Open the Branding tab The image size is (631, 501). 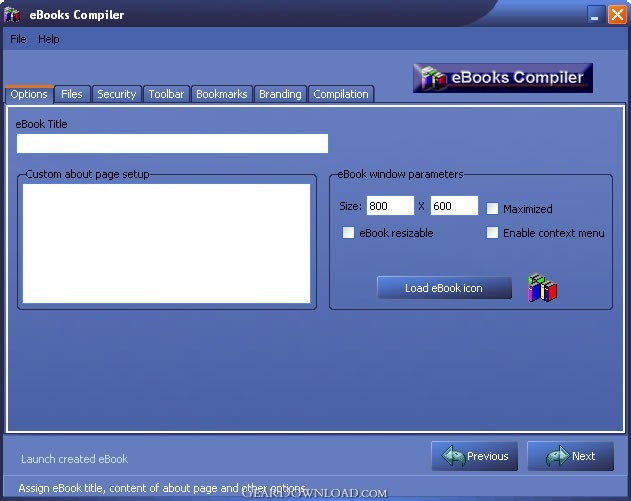point(280,94)
